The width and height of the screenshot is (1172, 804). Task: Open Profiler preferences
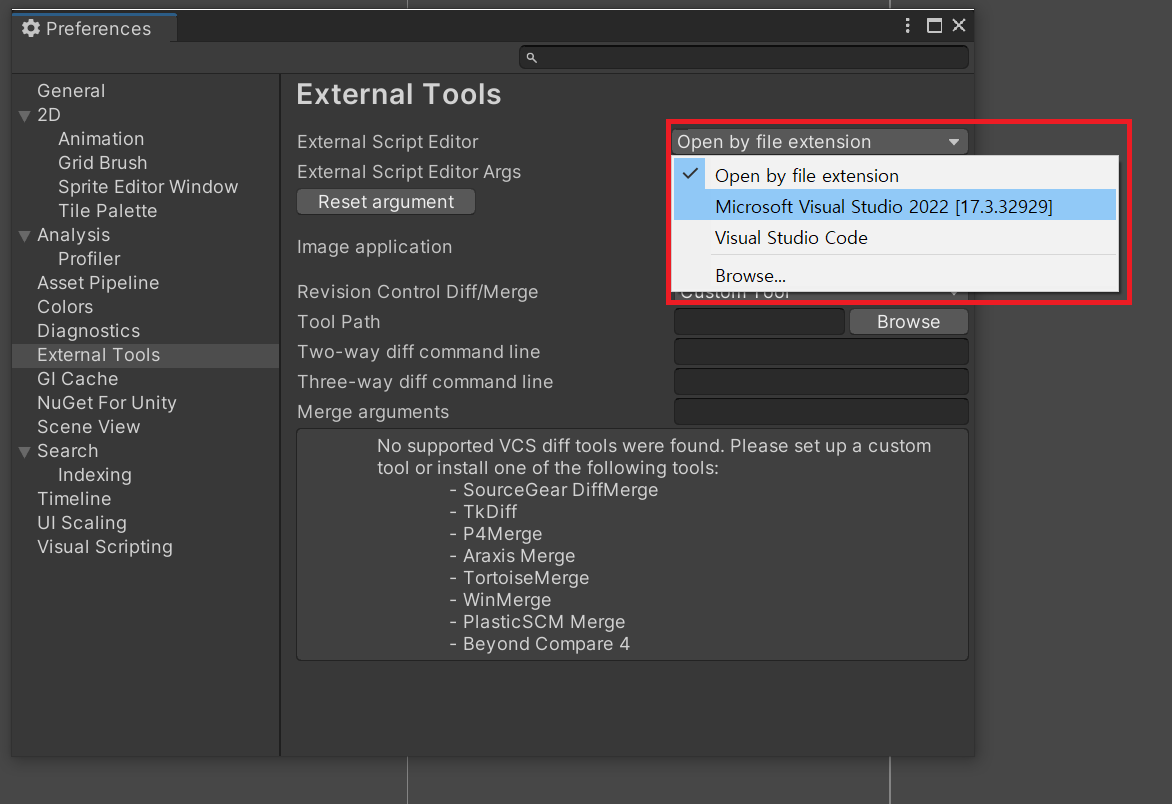(x=89, y=259)
